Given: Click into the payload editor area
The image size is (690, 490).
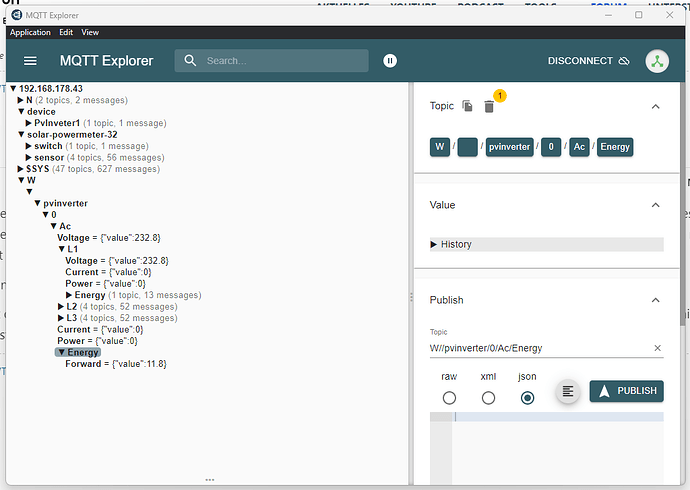Looking at the screenshot, I should 558,449.
